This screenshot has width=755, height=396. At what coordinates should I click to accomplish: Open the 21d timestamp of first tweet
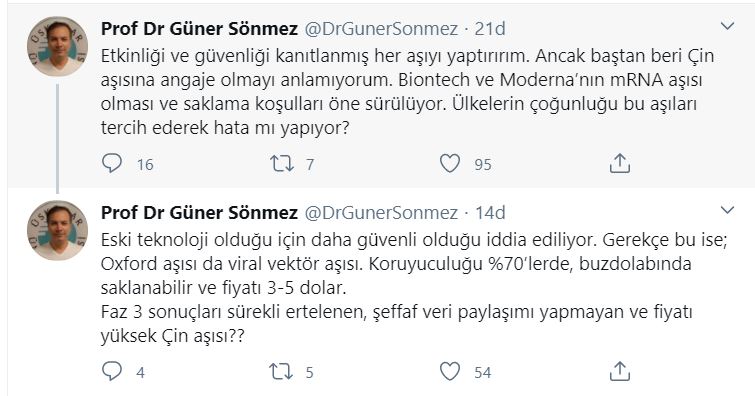[x=490, y=29]
